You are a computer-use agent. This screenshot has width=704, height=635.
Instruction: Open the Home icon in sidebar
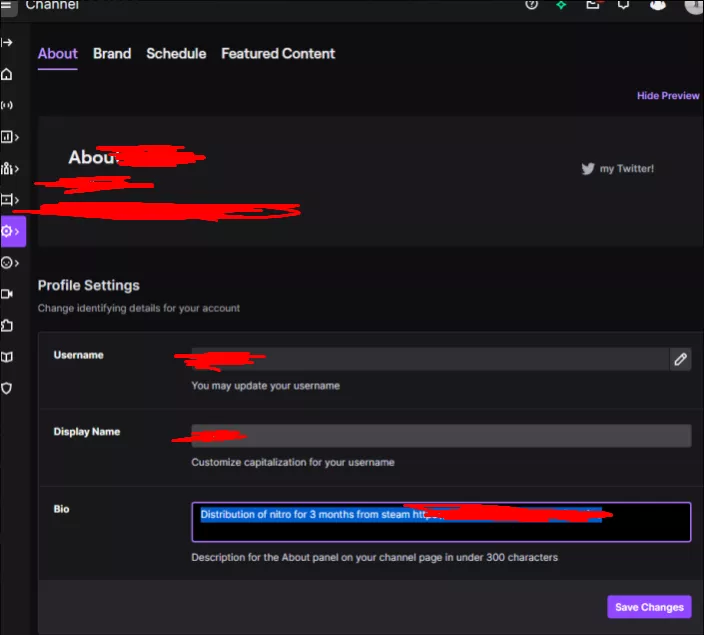(8, 74)
